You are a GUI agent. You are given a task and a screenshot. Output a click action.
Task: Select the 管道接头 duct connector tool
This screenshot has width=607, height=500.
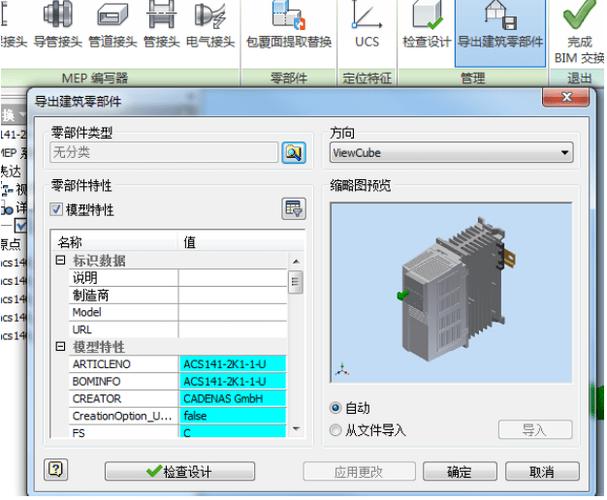point(113,24)
